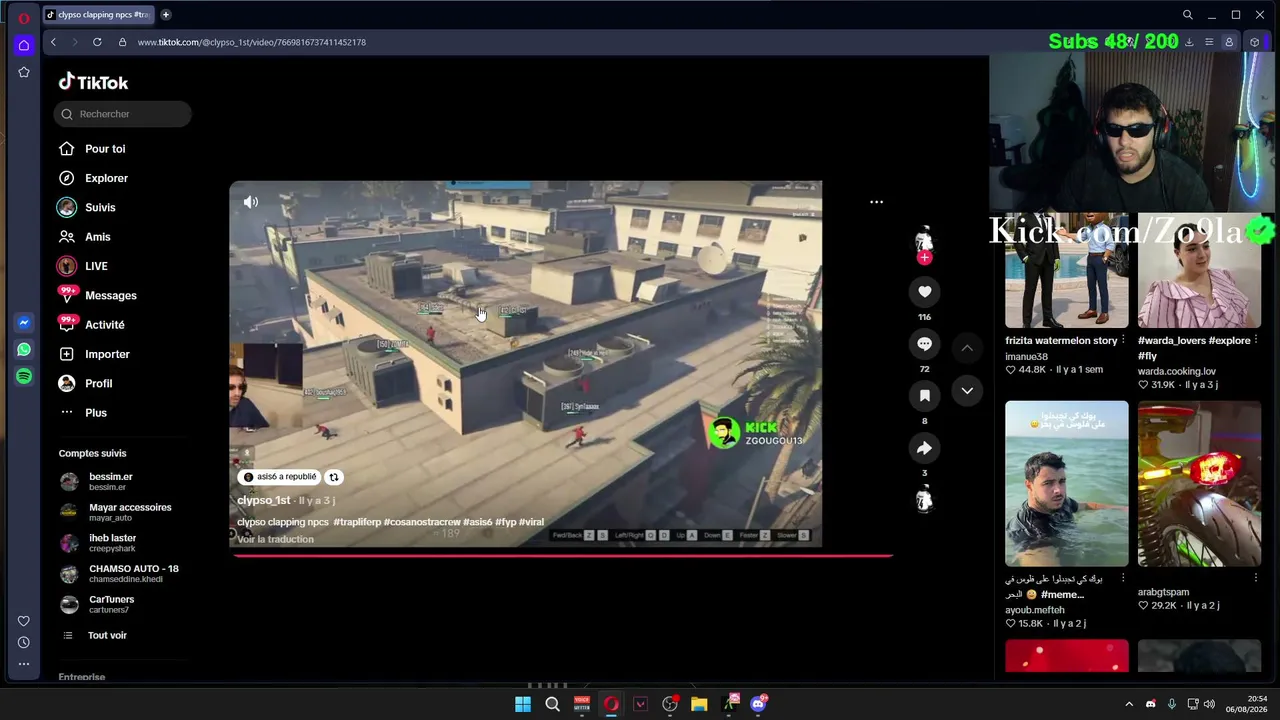Screen dimensions: 1280x720
Task: Open the Opera sidebar three-dot setup
Action: (x=24, y=664)
